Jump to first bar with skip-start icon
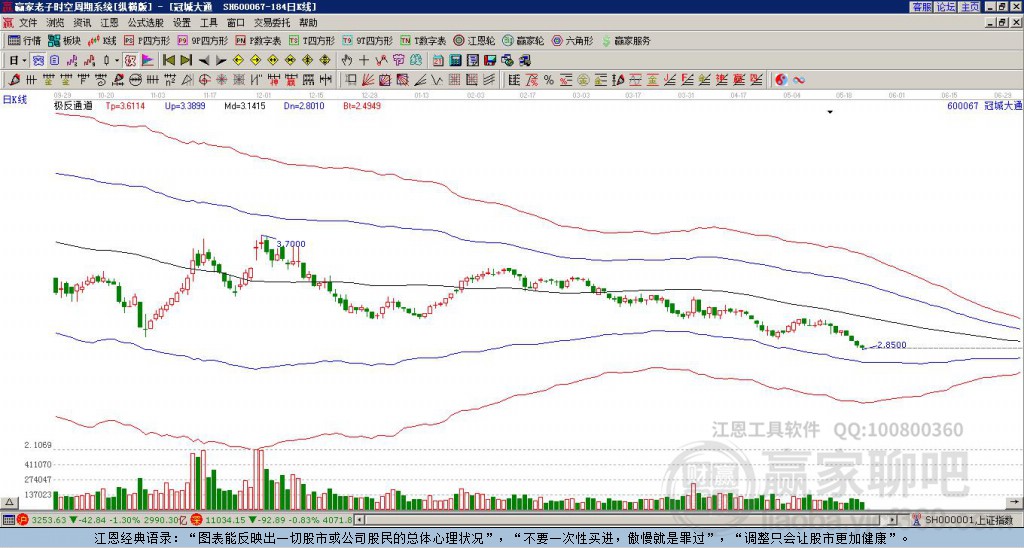Screen dimensions: 1024x548 click(x=169, y=60)
